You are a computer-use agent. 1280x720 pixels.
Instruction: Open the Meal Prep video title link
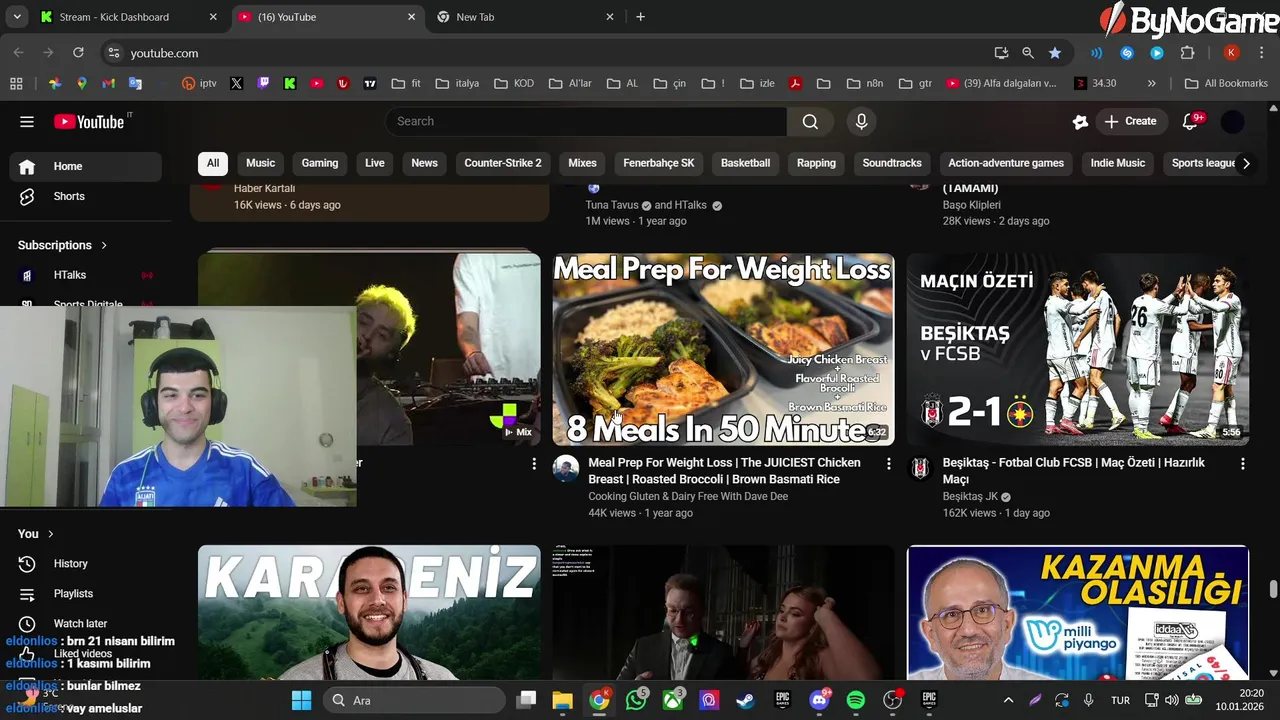[724, 471]
